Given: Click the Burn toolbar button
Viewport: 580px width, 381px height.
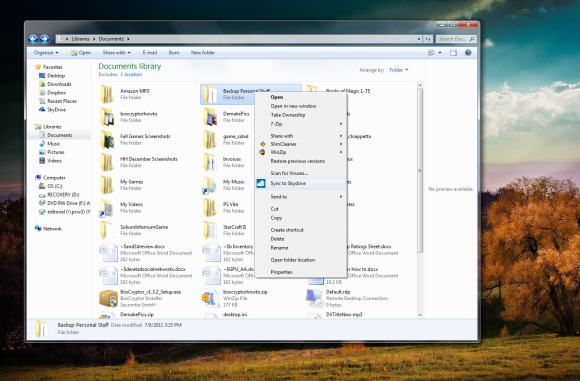Looking at the screenshot, I should (174, 53).
